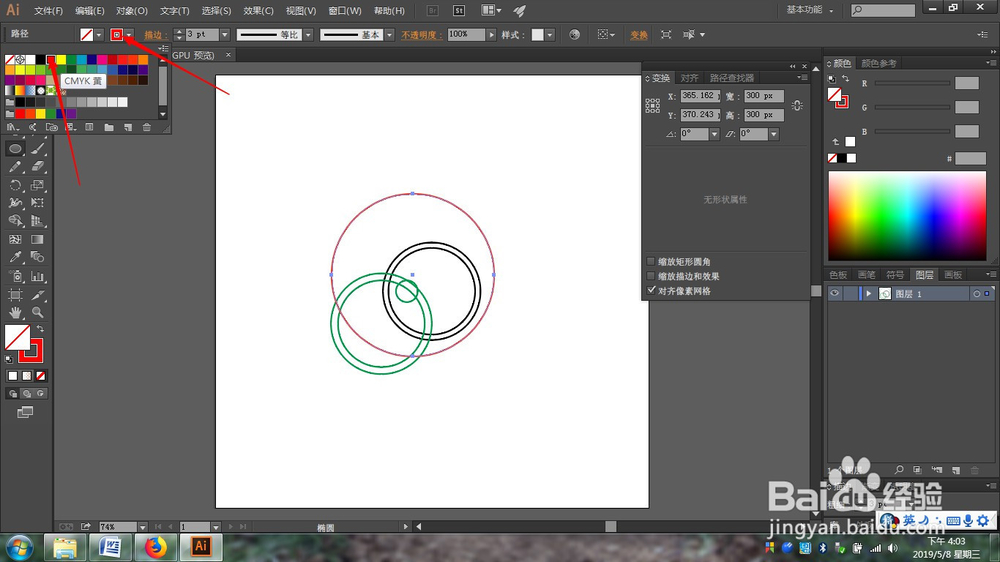Screen dimensions: 1000x562
Task: Select the Mesh tool
Action: click(x=15, y=240)
